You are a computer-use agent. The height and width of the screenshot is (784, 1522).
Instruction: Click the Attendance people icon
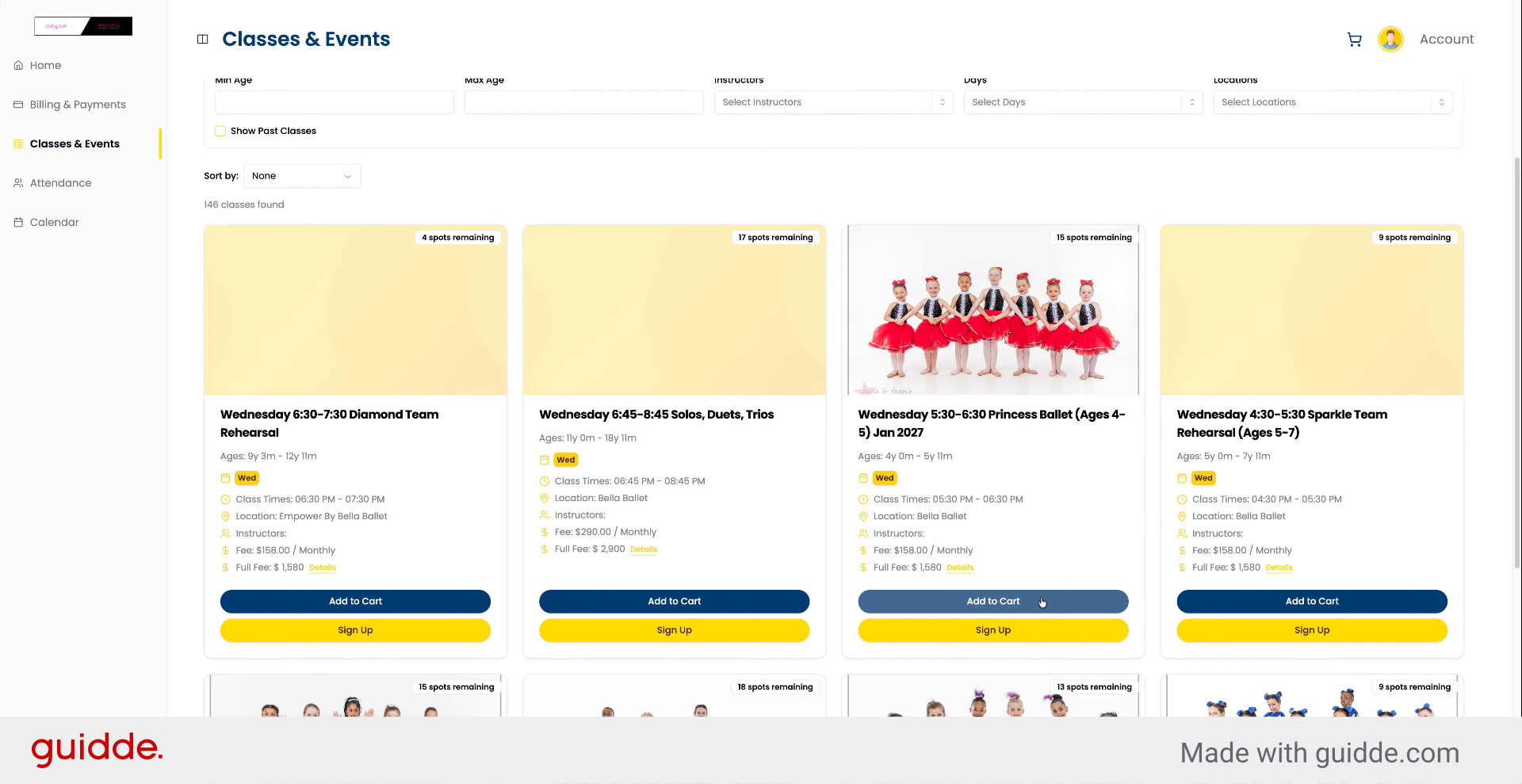coord(18,183)
